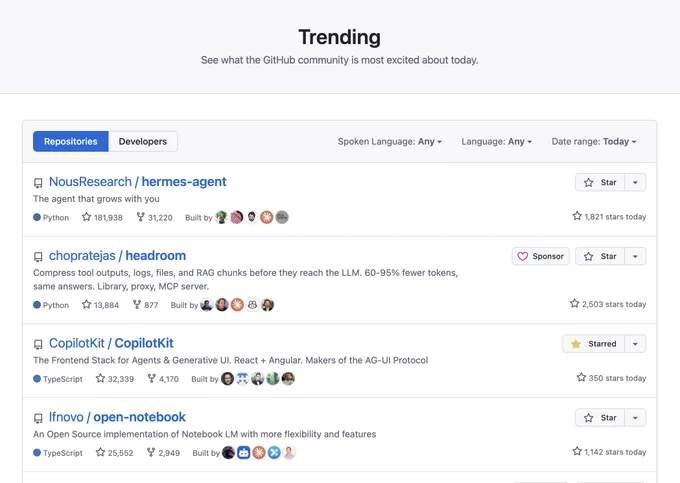Open fourth contributor avatar in headroom row

tap(252, 305)
